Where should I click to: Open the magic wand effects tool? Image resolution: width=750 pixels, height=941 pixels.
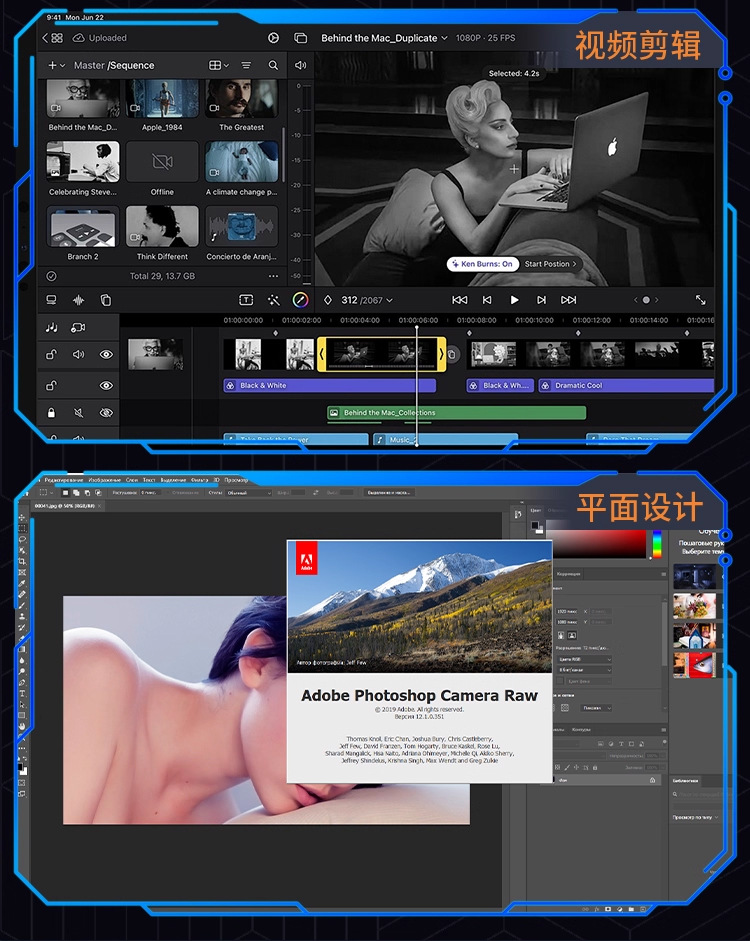(x=273, y=300)
